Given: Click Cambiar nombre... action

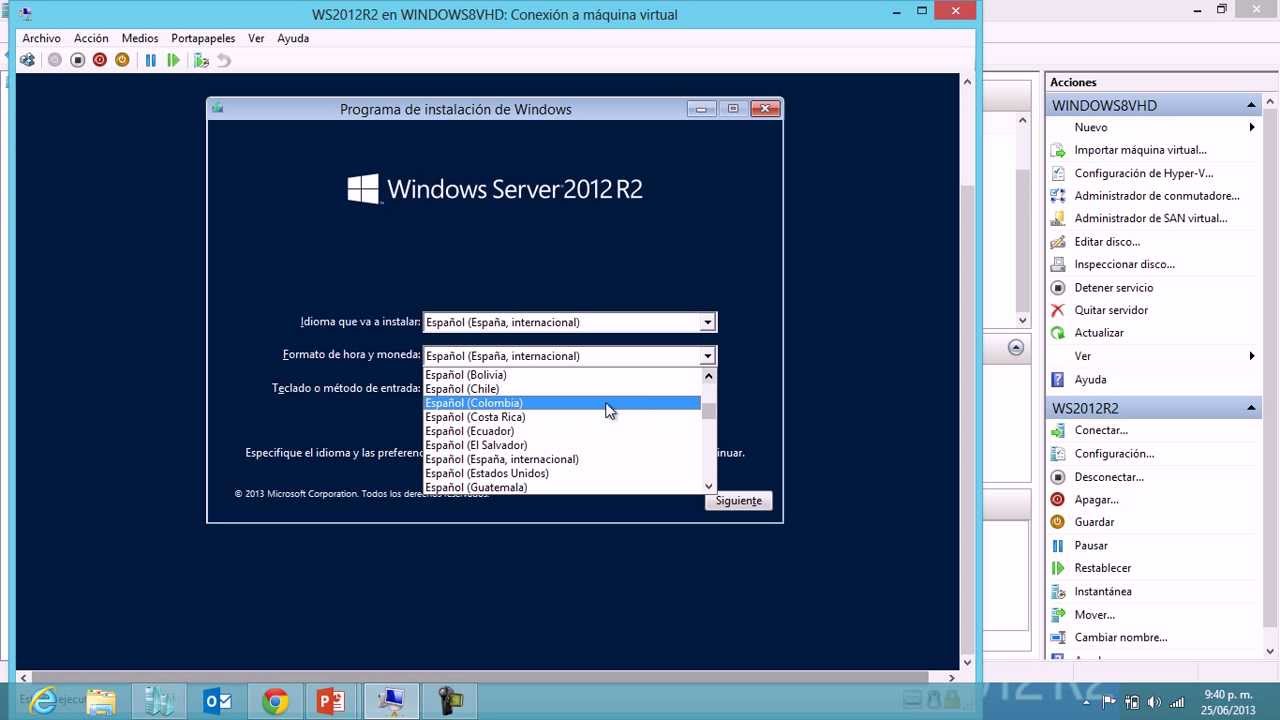Looking at the screenshot, I should [x=1121, y=638].
